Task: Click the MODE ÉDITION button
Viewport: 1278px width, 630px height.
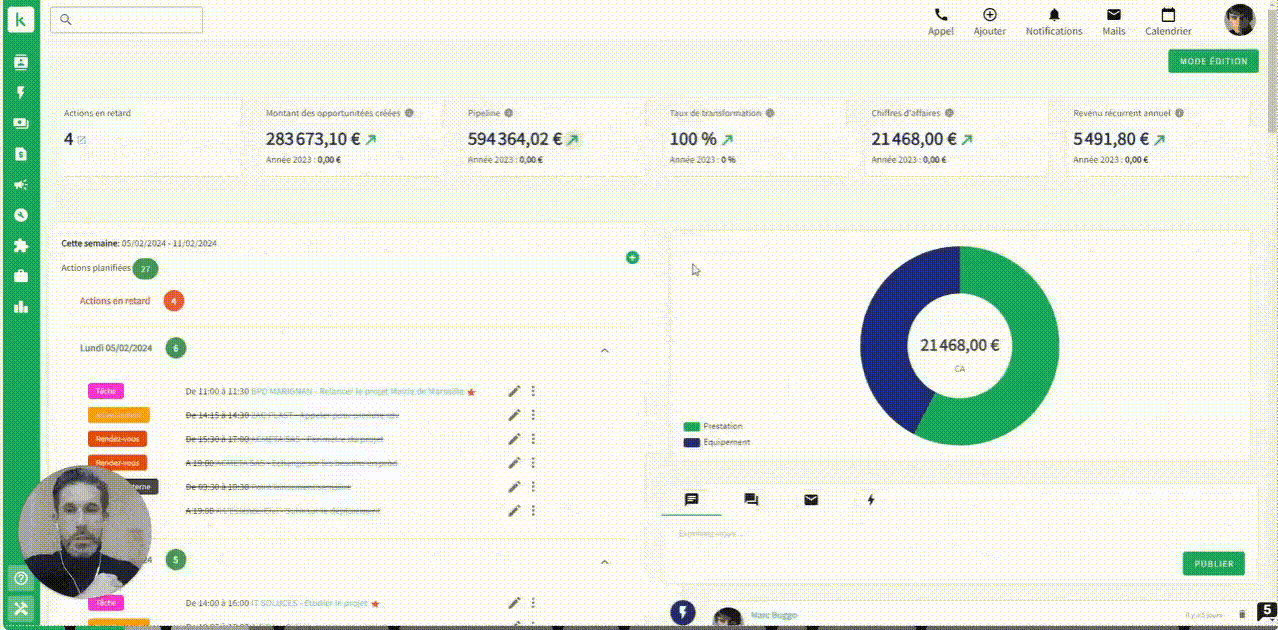Action: 1213,62
